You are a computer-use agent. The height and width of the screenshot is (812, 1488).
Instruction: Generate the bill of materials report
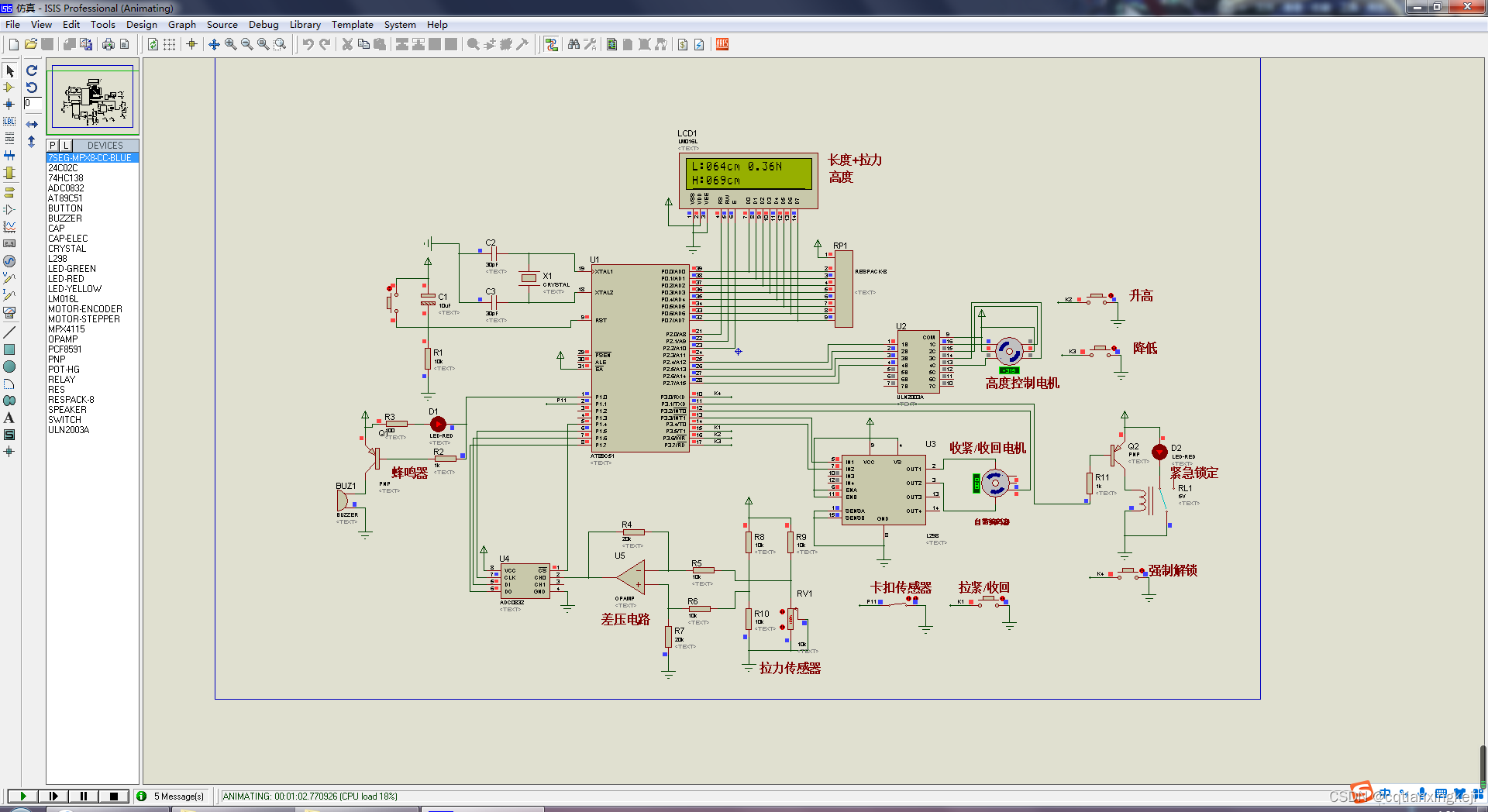click(x=683, y=44)
